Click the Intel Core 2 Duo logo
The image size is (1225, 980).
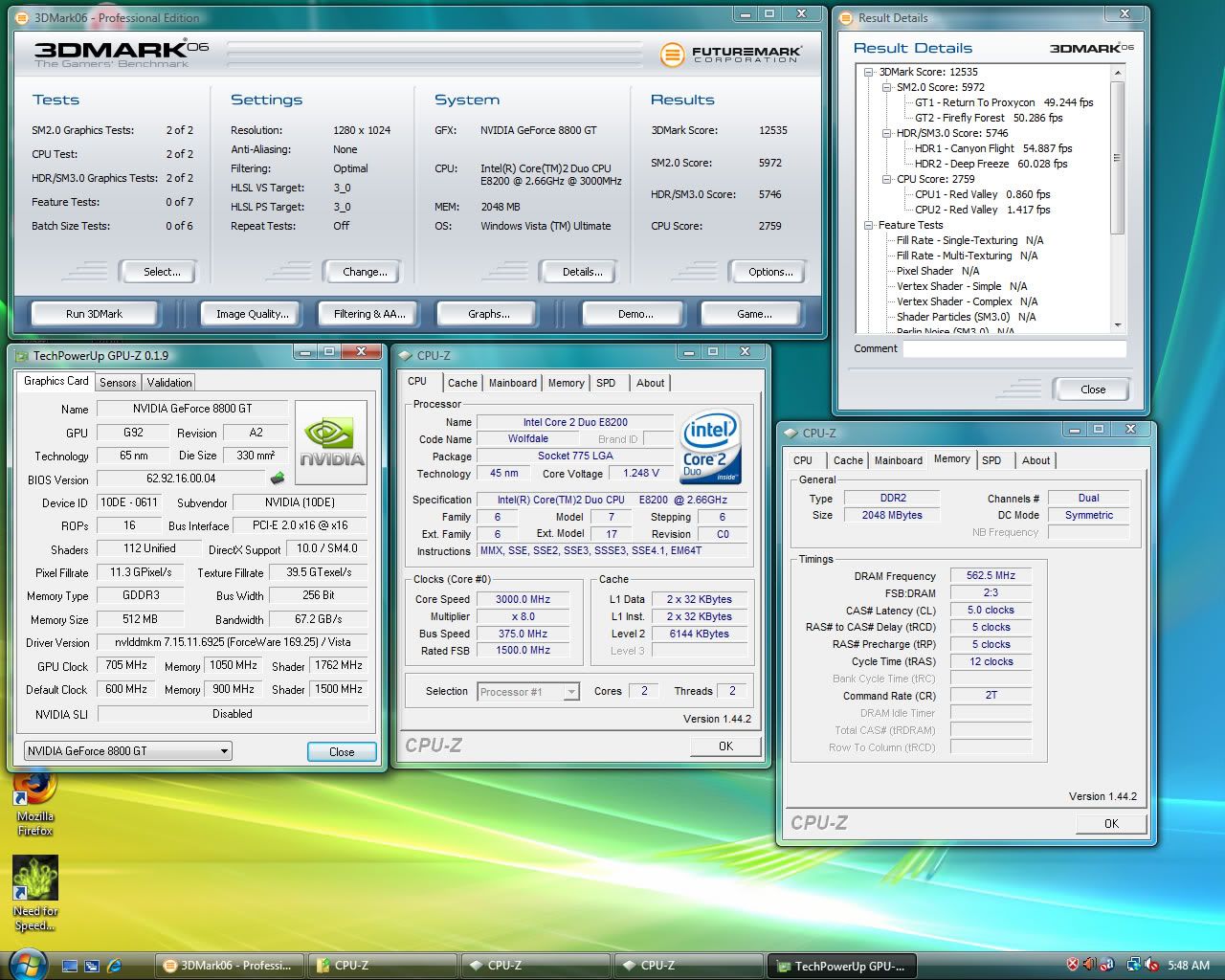tap(709, 447)
